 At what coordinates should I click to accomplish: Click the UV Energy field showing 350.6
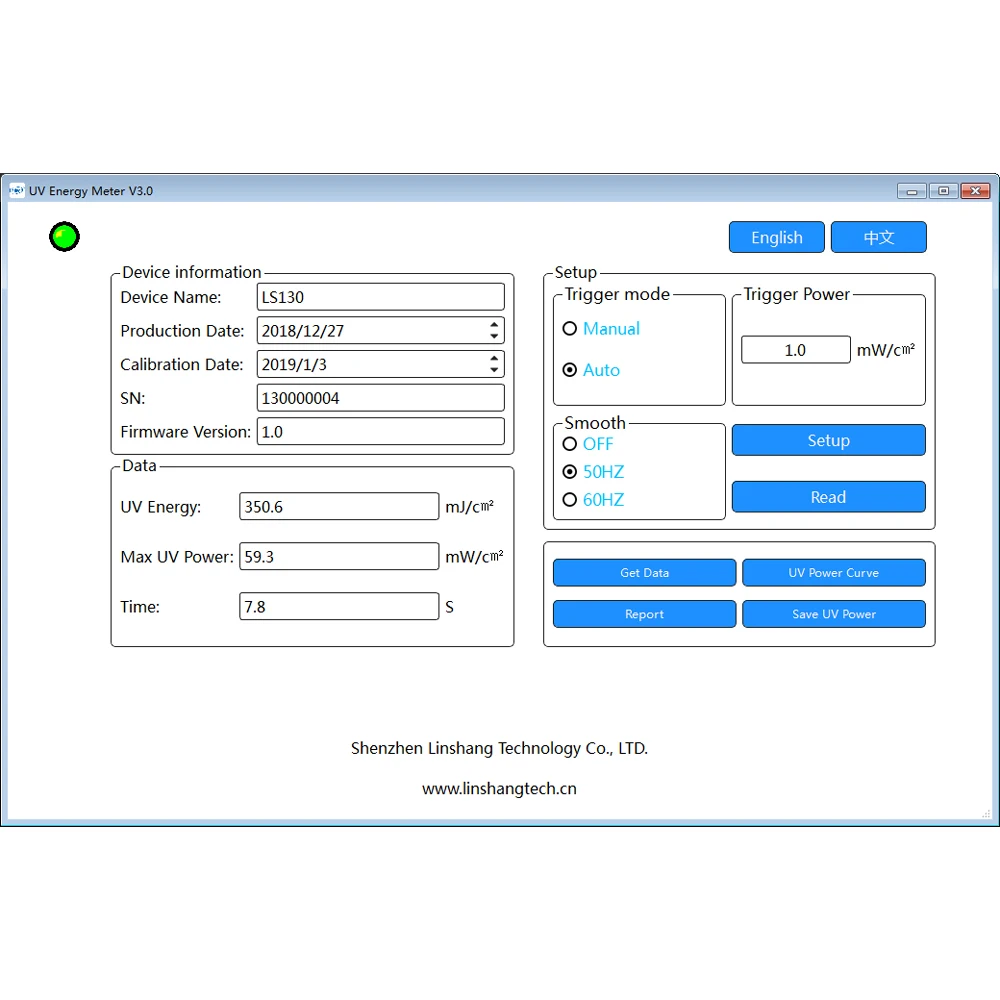pos(339,506)
